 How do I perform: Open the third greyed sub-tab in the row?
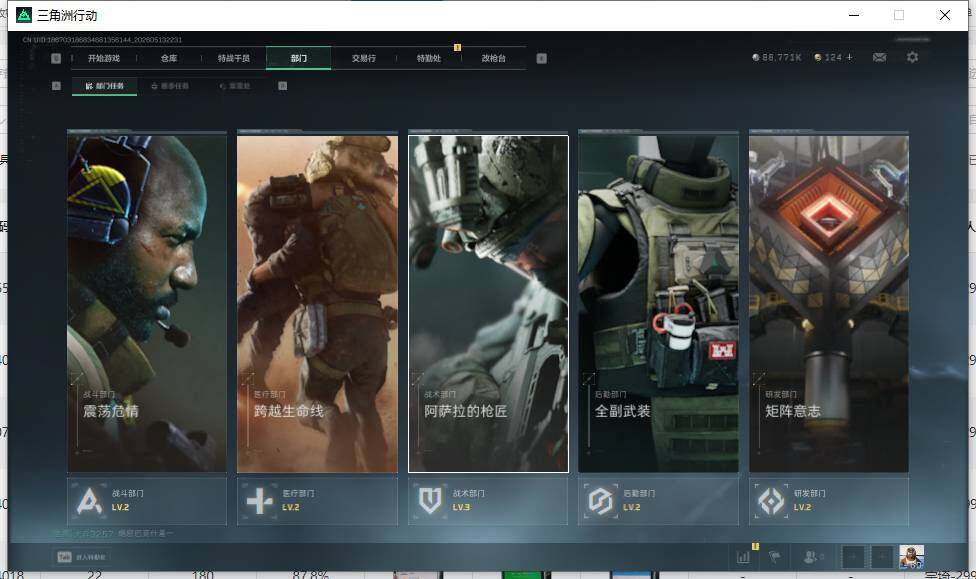pos(235,86)
